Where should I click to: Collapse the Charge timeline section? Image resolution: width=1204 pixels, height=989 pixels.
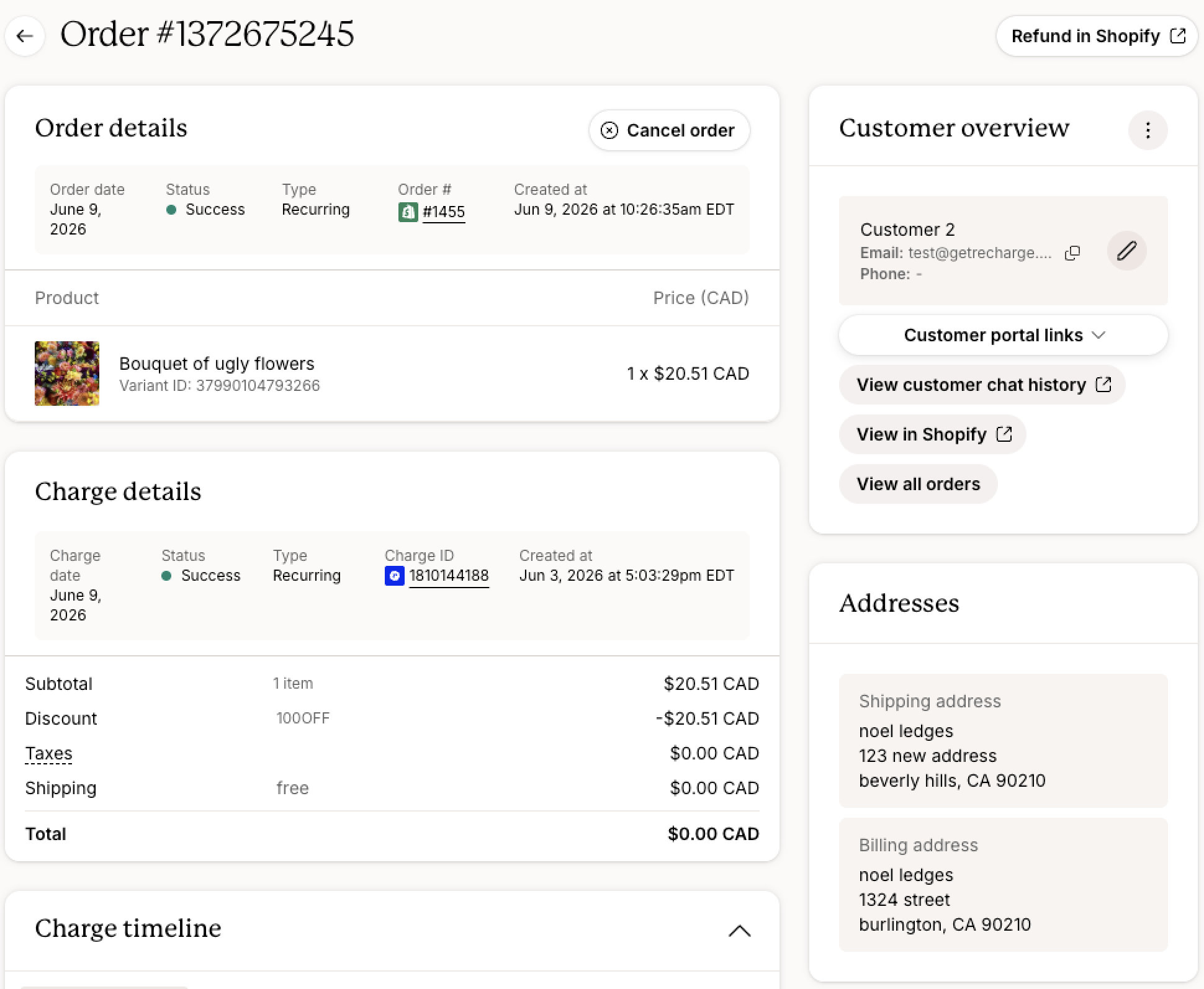739,931
